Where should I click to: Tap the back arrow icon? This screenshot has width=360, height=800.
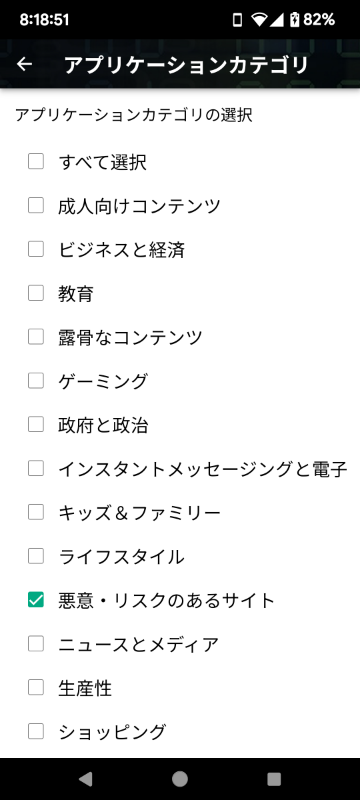(x=24, y=64)
